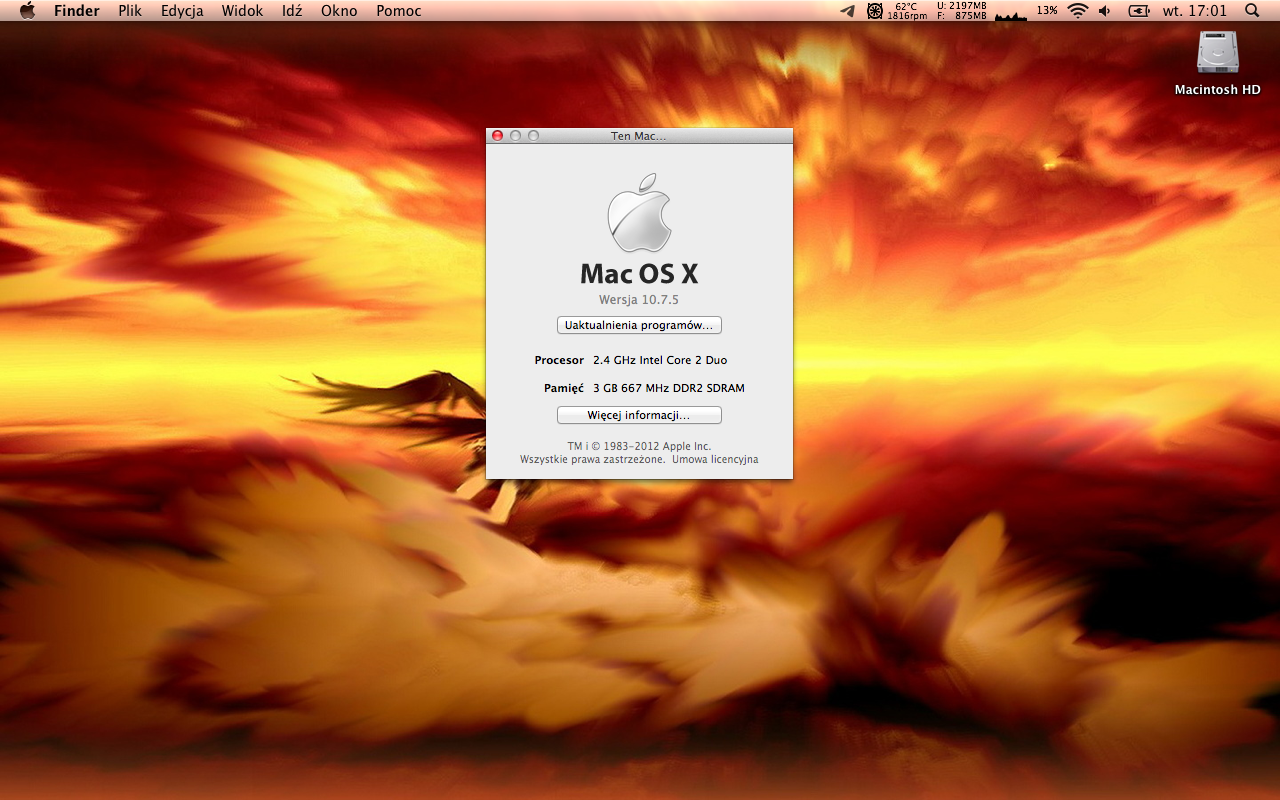Click the 62°C temperature readout
The image size is (1280, 800).
906,6
